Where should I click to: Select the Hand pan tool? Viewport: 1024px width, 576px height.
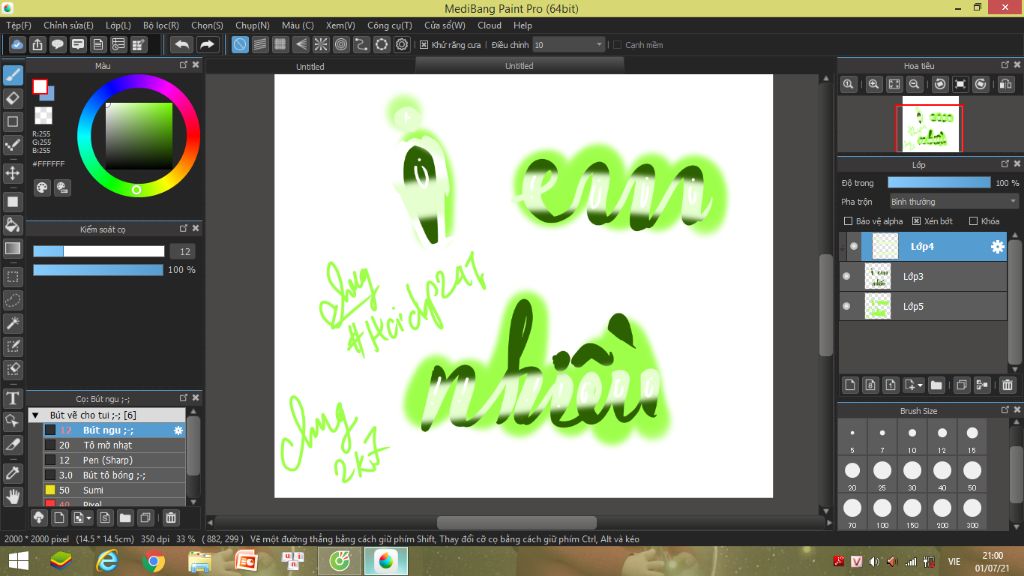[x=12, y=497]
